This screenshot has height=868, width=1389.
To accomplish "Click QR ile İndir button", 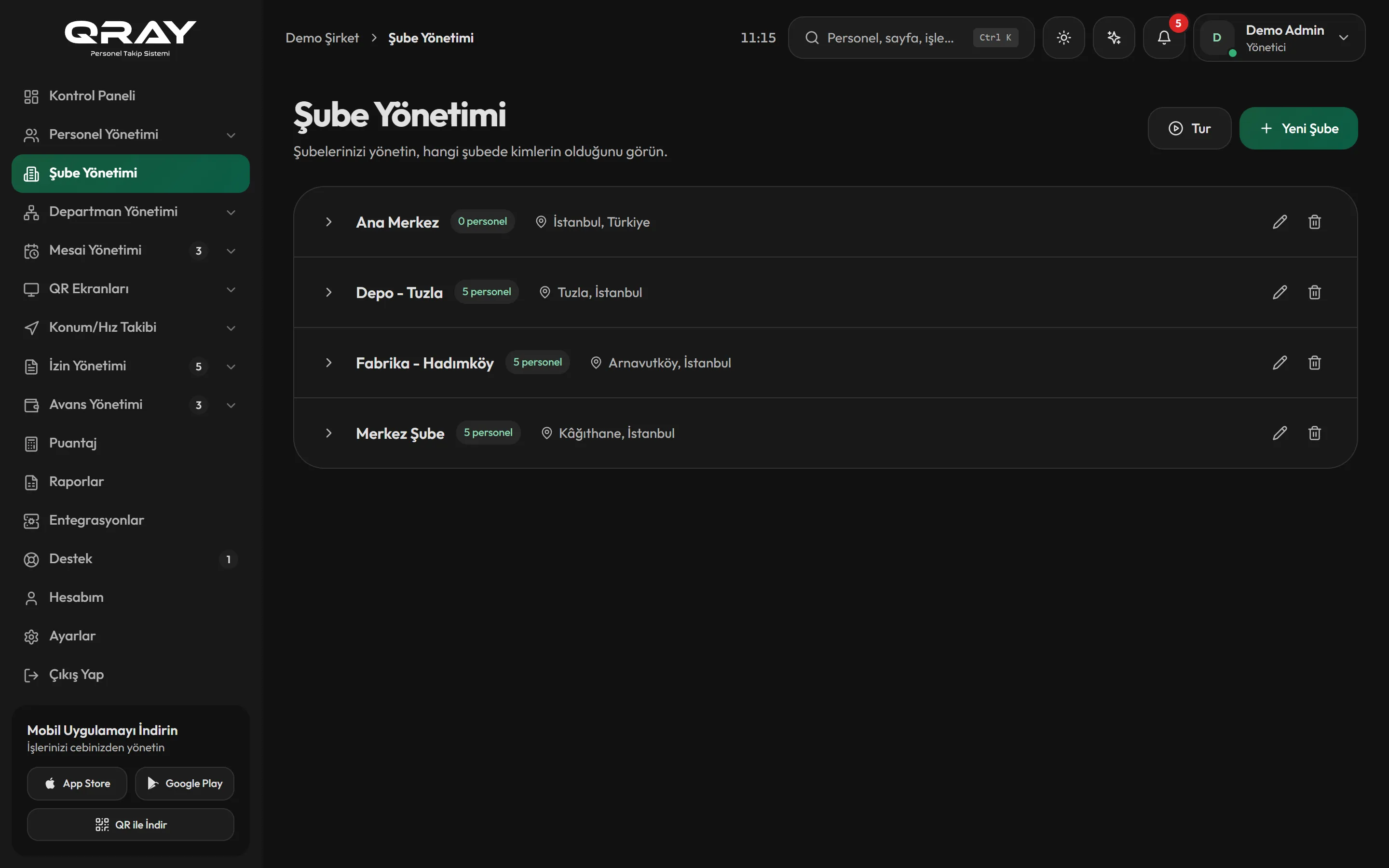I will 130,825.
